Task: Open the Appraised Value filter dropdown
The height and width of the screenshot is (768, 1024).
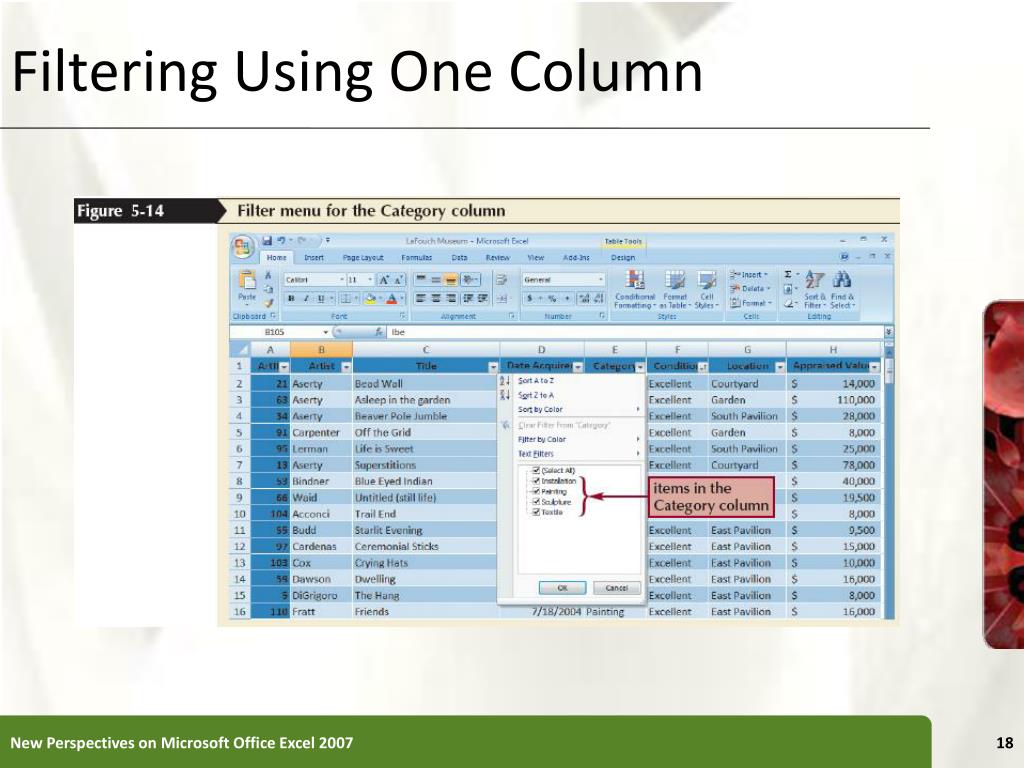Action: [874, 367]
